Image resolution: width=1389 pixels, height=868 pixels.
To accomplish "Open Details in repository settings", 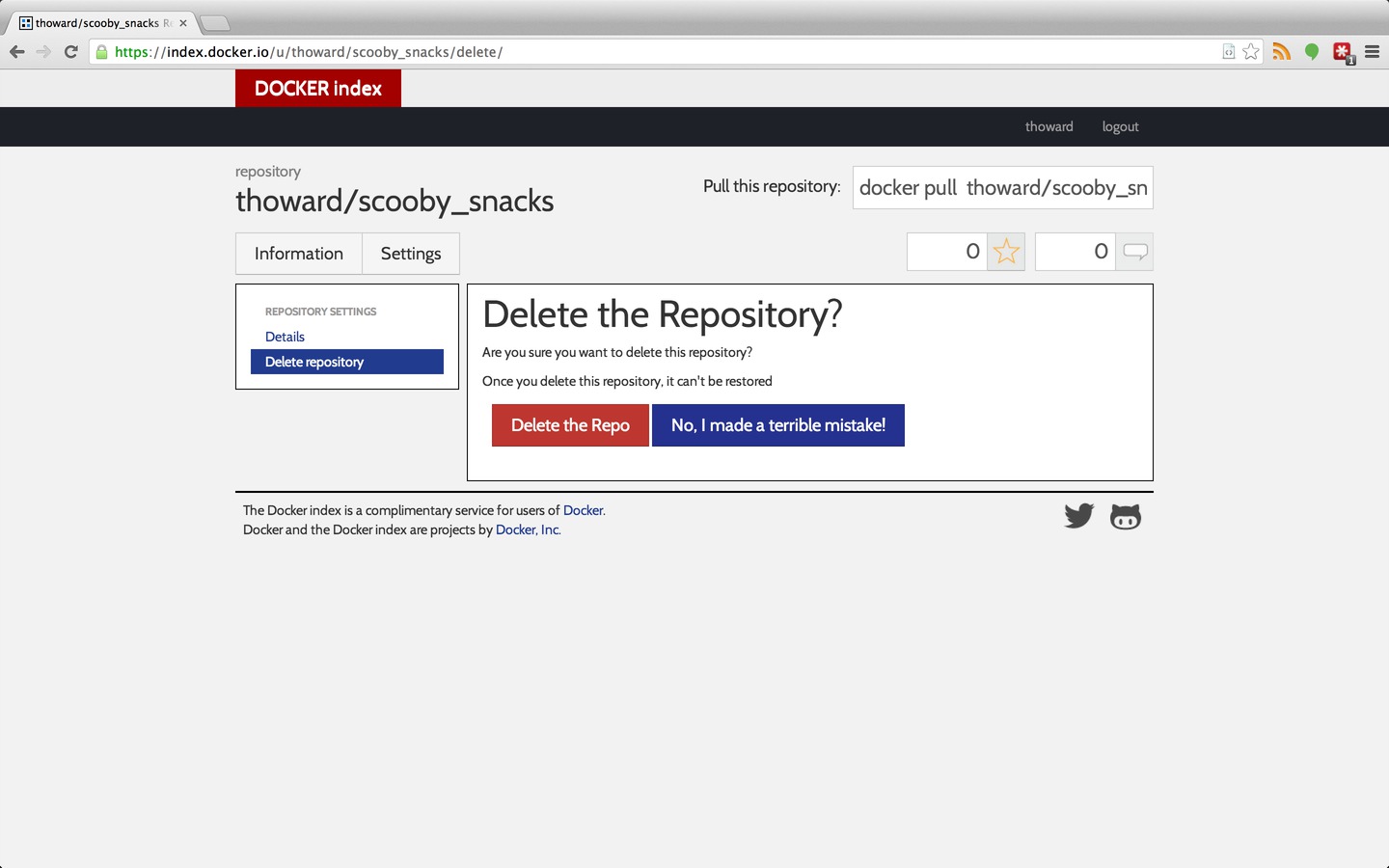I will point(285,337).
